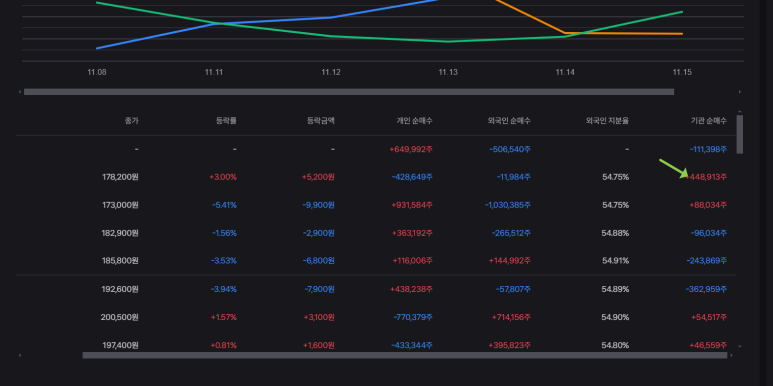Screen dimensions: 773x386
Task: Click the 178,200원 closing price cell
Action: point(120,177)
